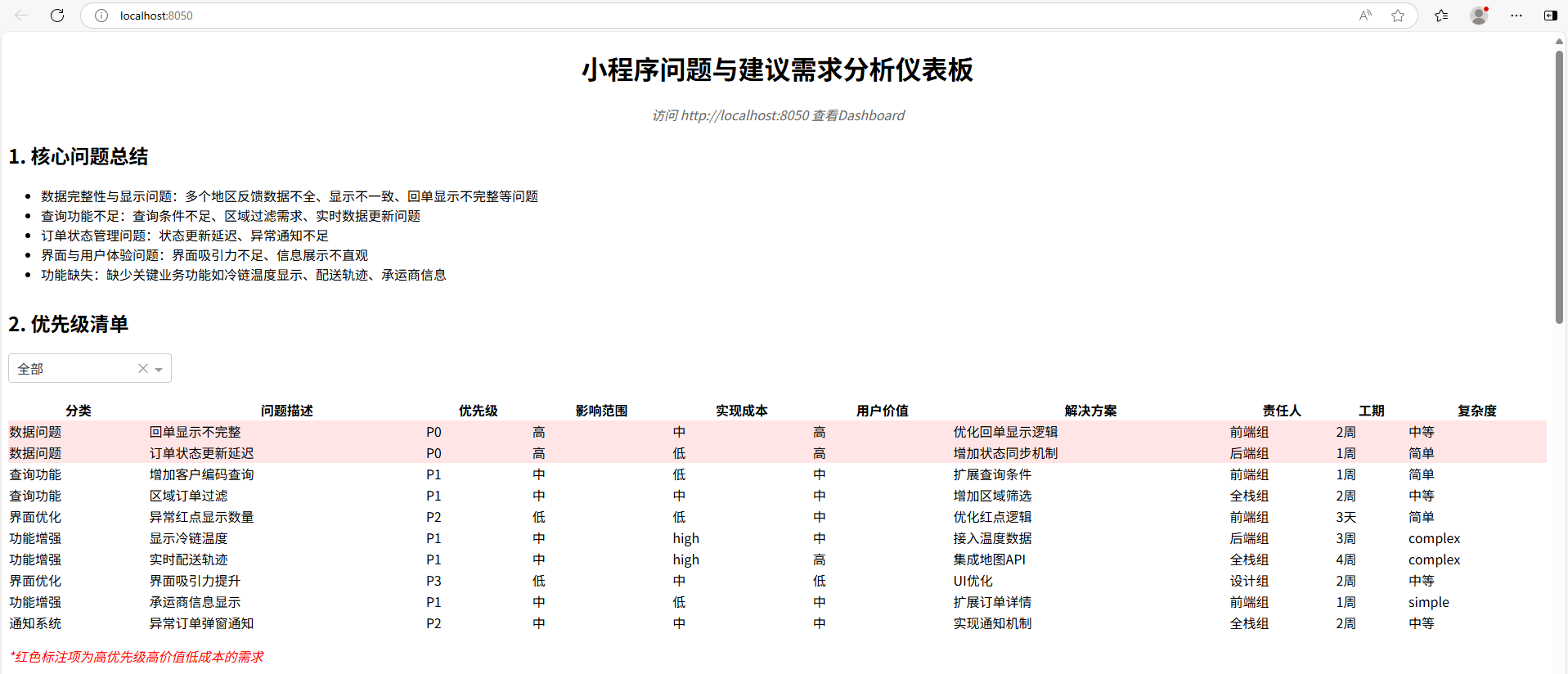Open browser Settings and more menu
Image resolution: width=1568 pixels, height=674 pixels.
pos(1516,16)
